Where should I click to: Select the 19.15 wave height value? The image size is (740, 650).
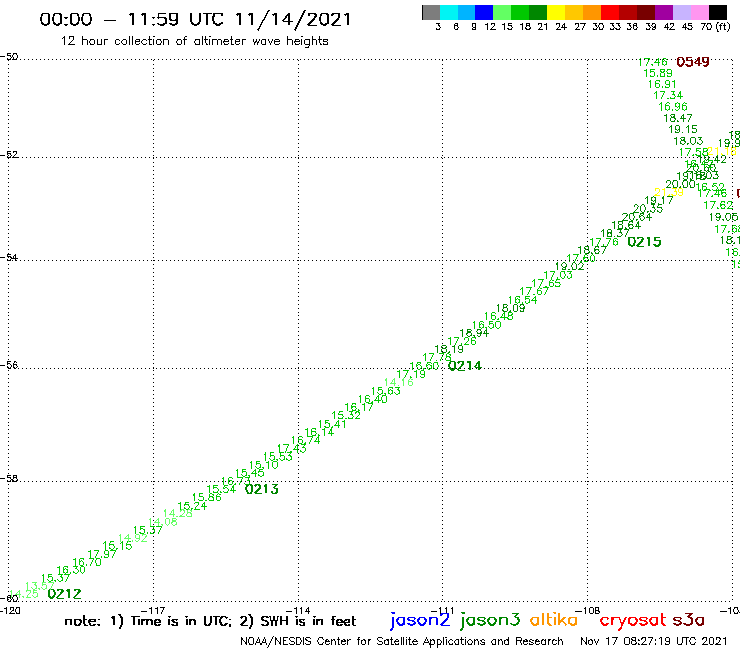click(683, 129)
